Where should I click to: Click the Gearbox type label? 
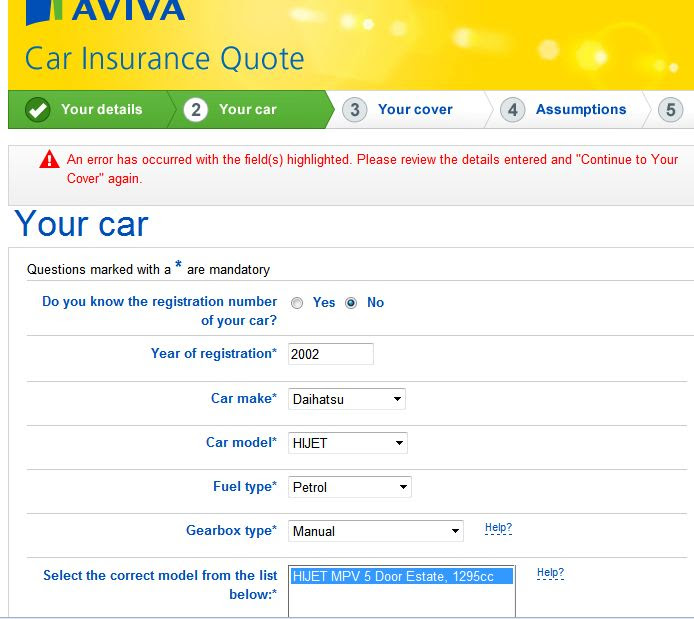coord(231,531)
